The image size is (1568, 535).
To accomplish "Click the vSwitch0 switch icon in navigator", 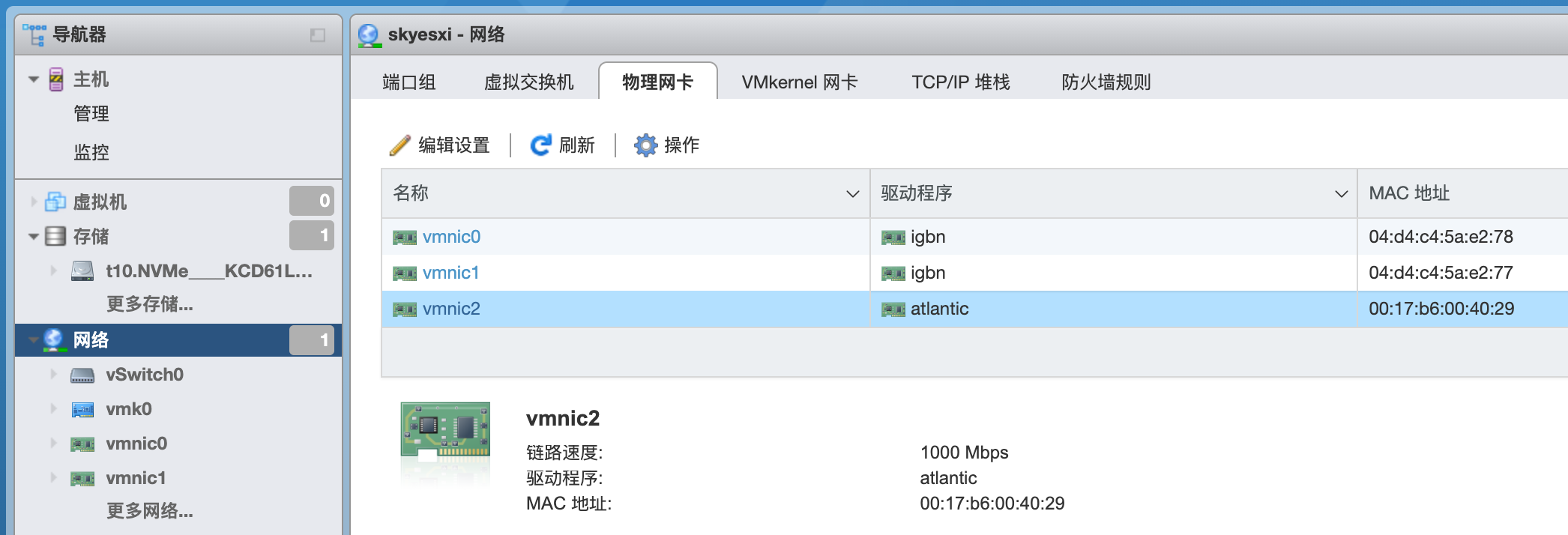I will [x=82, y=375].
